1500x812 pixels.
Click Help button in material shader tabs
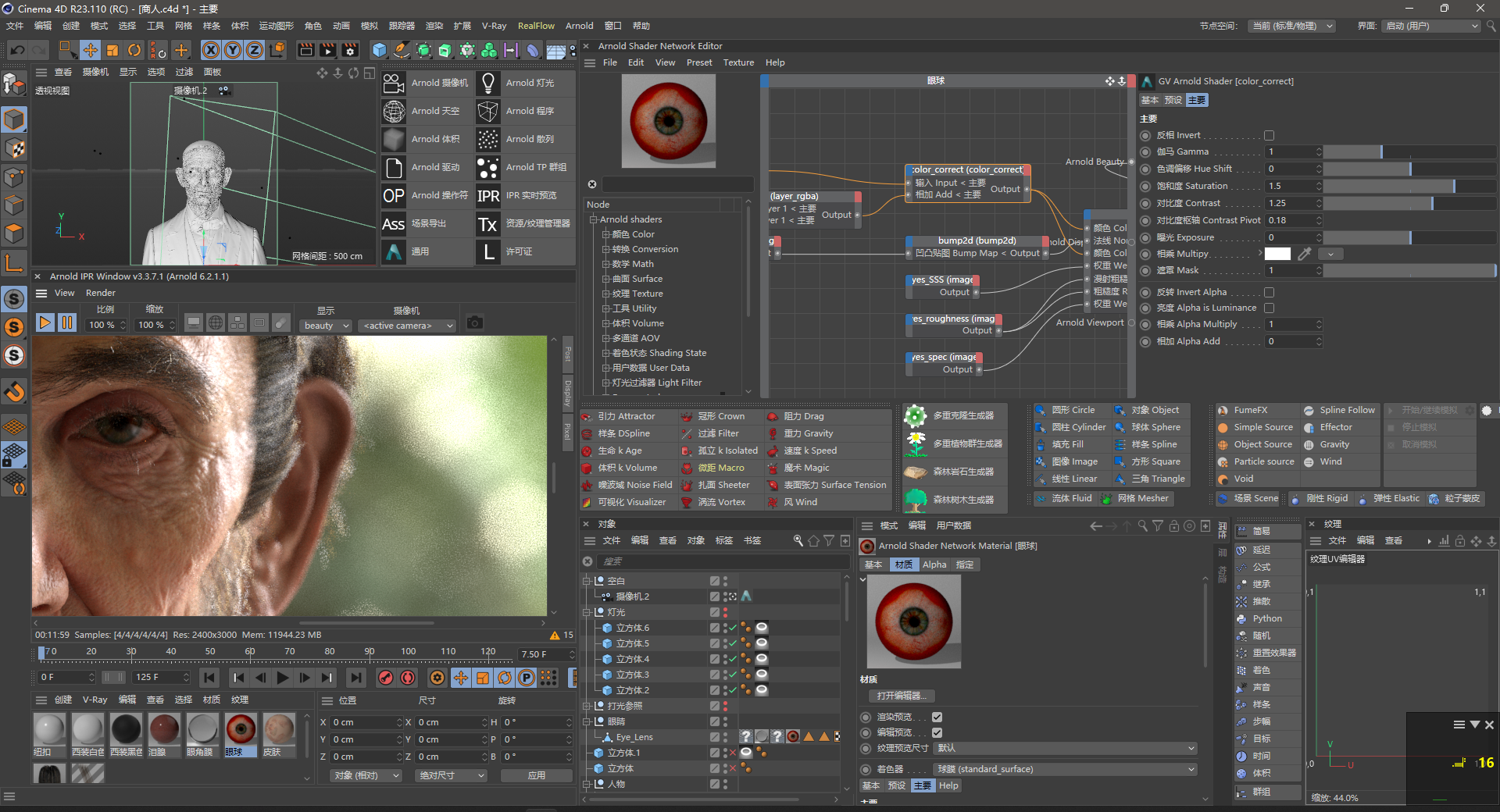click(x=948, y=785)
